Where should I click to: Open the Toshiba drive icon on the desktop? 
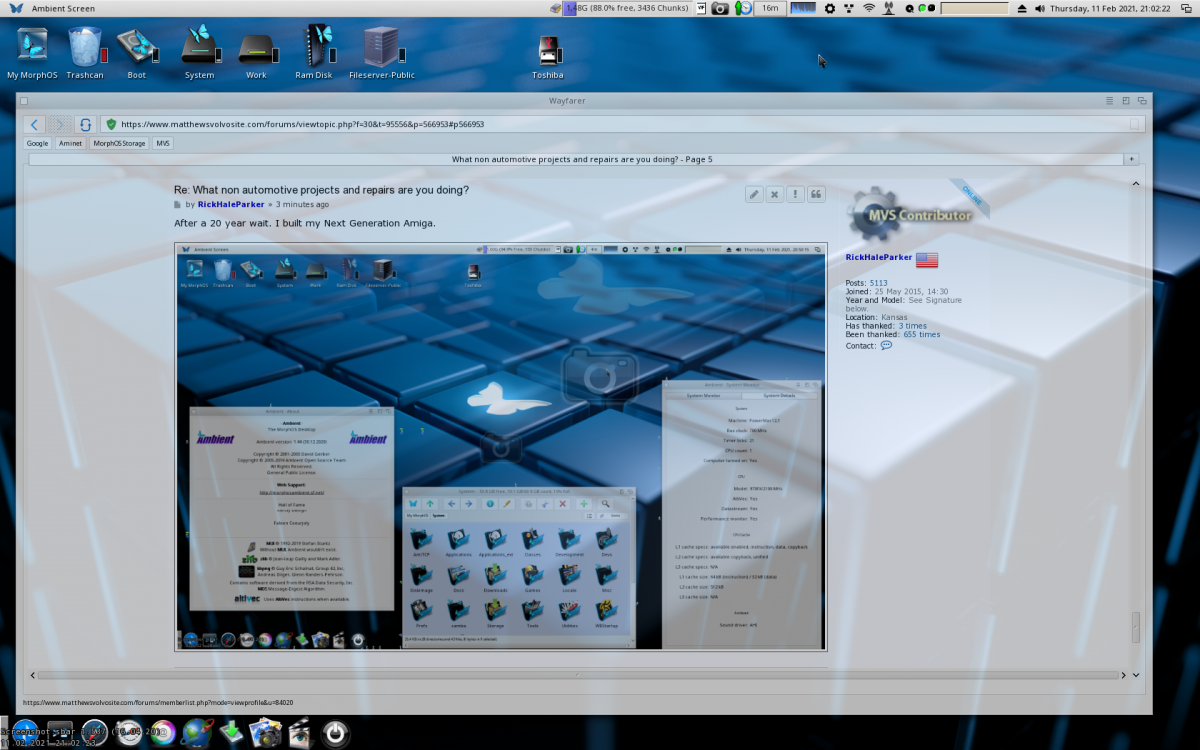[x=548, y=50]
